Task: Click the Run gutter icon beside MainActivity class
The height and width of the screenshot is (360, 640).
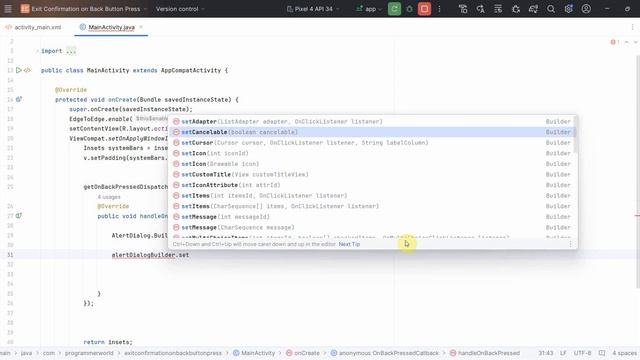Action: [19, 70]
